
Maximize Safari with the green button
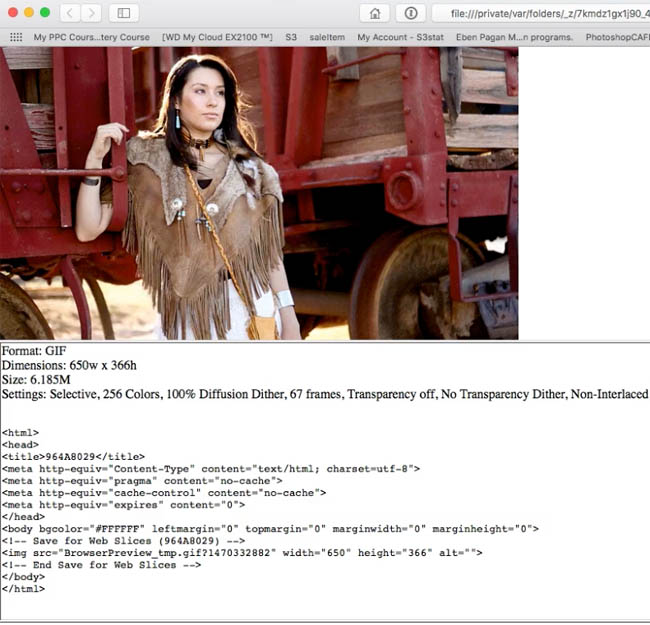[x=45, y=13]
